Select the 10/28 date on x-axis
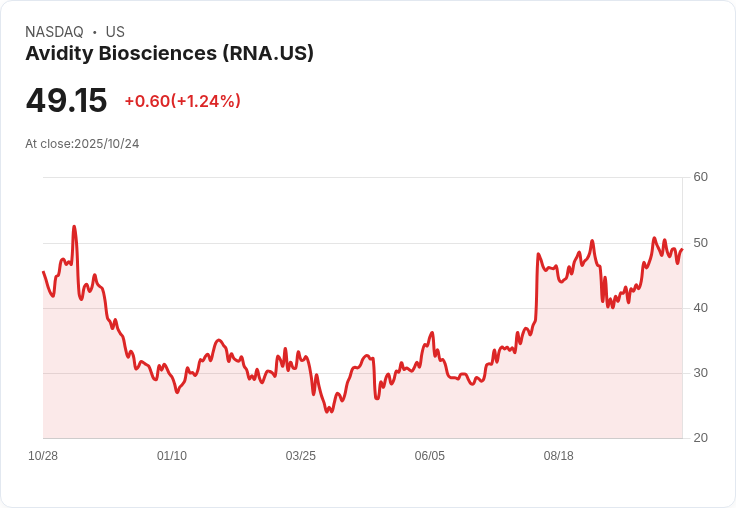The image size is (736, 508). point(43,456)
